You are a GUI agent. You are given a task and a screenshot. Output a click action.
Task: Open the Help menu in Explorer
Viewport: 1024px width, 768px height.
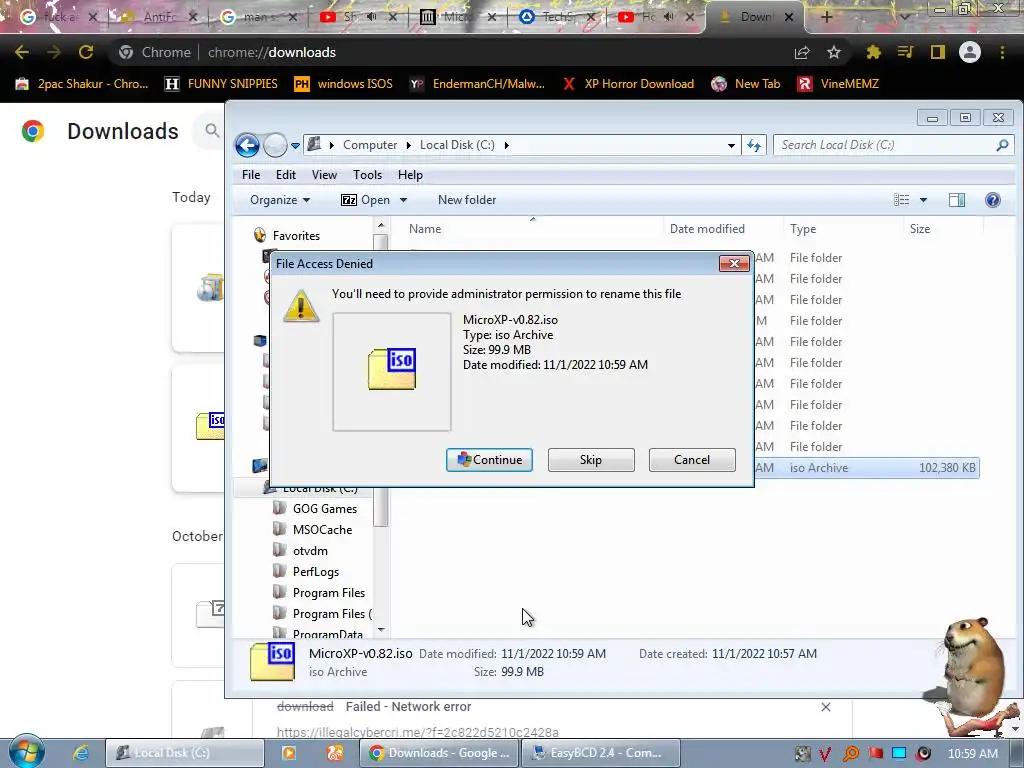click(x=410, y=175)
